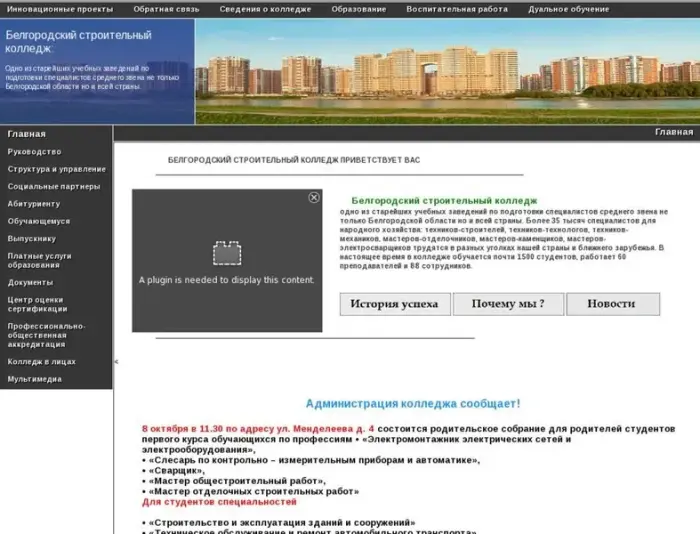Open the Обратная связь menu item
Image resolution: width=700 pixels, height=534 pixels.
(x=167, y=9)
